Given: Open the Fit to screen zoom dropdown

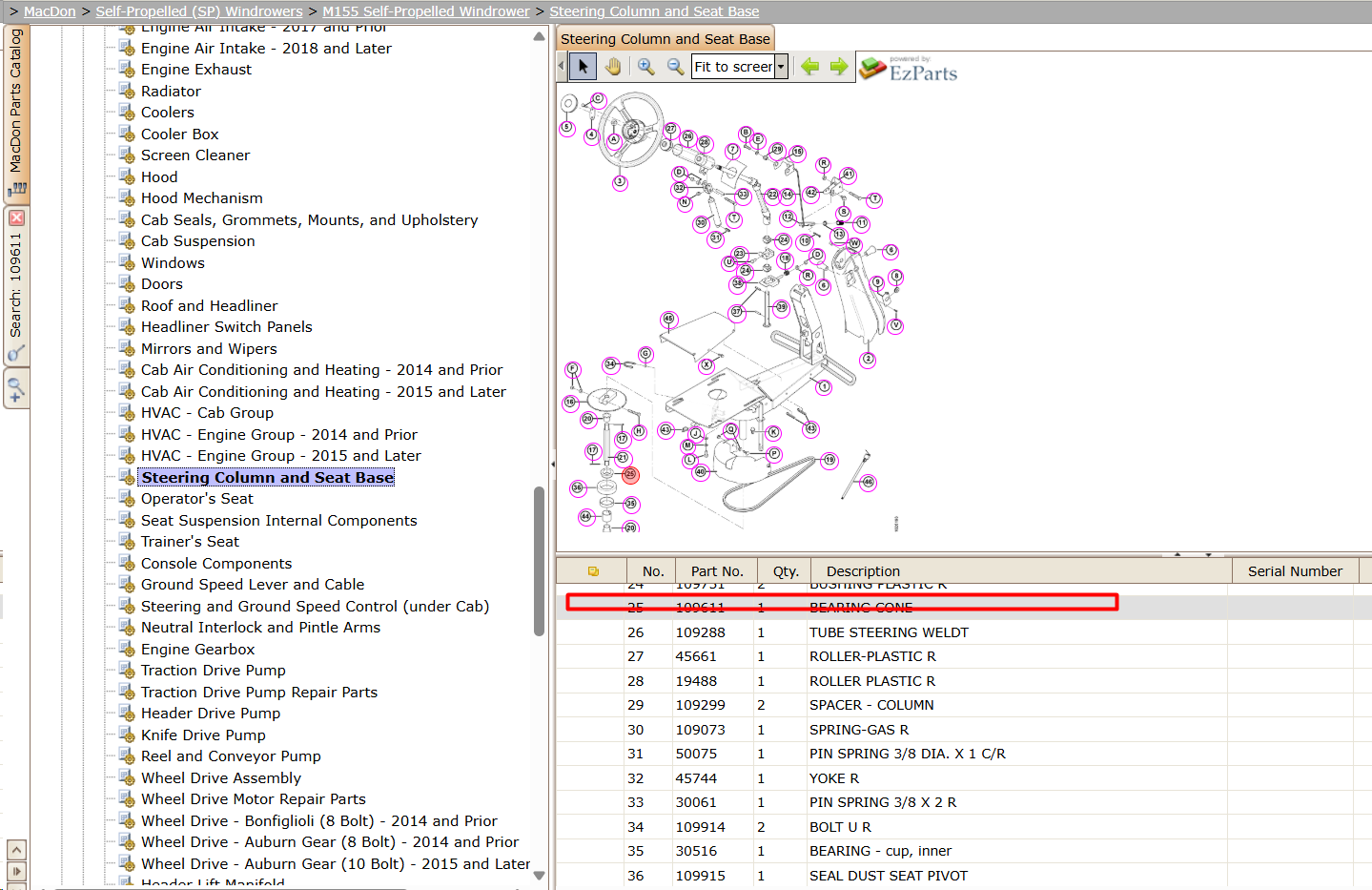Looking at the screenshot, I should (782, 67).
